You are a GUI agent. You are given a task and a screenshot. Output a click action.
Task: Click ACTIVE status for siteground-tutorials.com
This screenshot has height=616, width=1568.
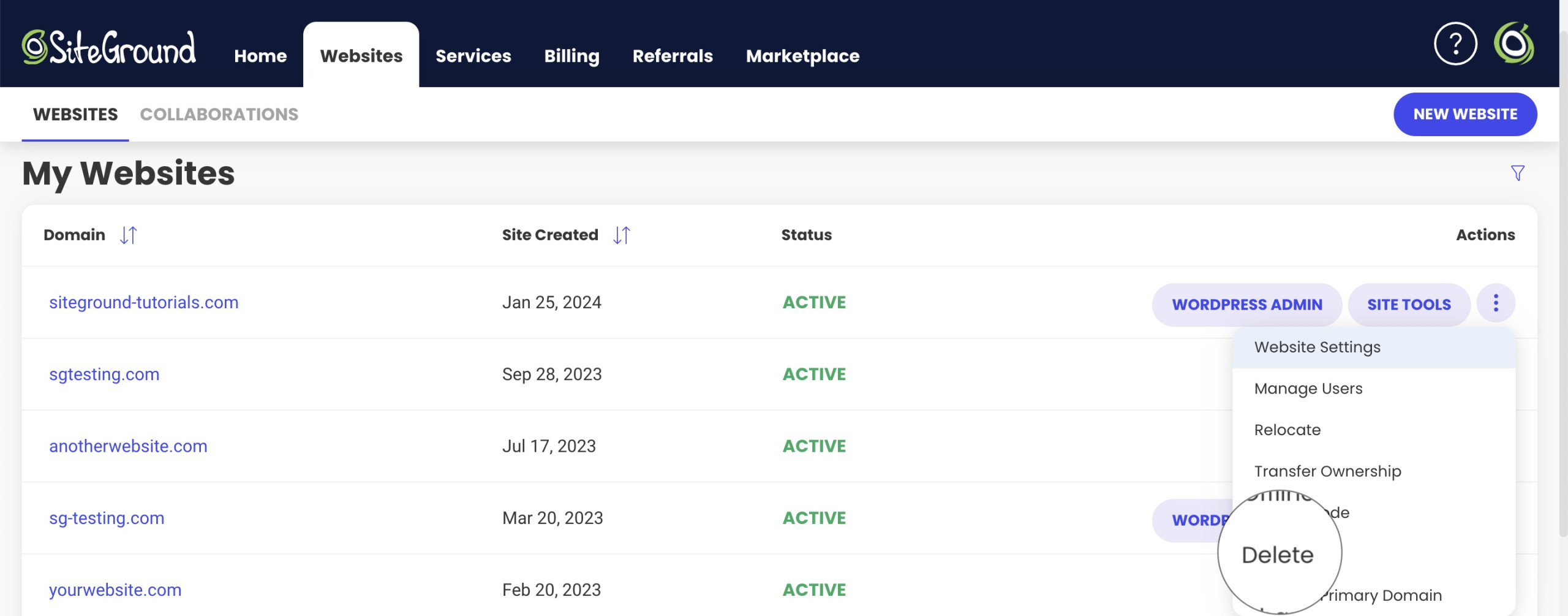pyautogui.click(x=814, y=302)
